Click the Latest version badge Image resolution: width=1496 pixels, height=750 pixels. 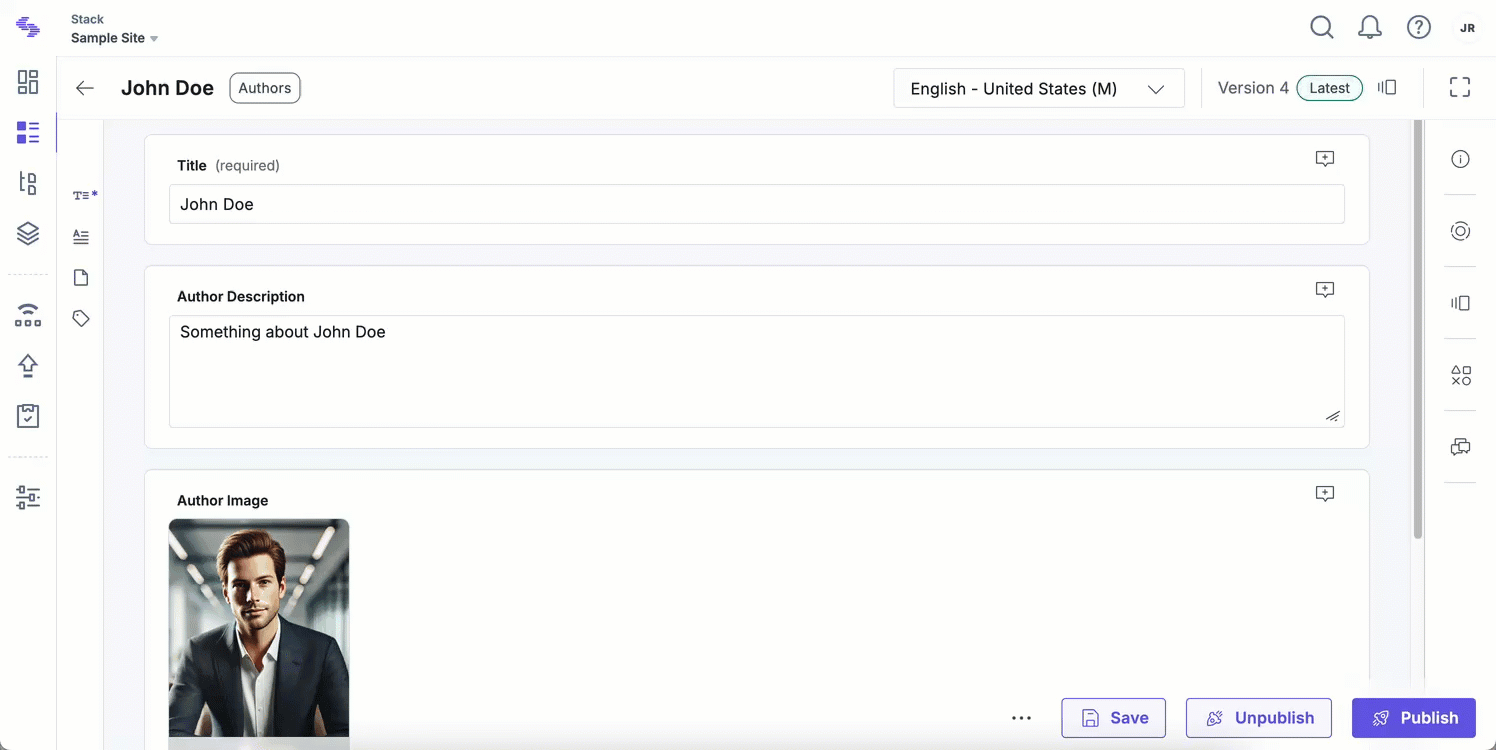click(1330, 88)
